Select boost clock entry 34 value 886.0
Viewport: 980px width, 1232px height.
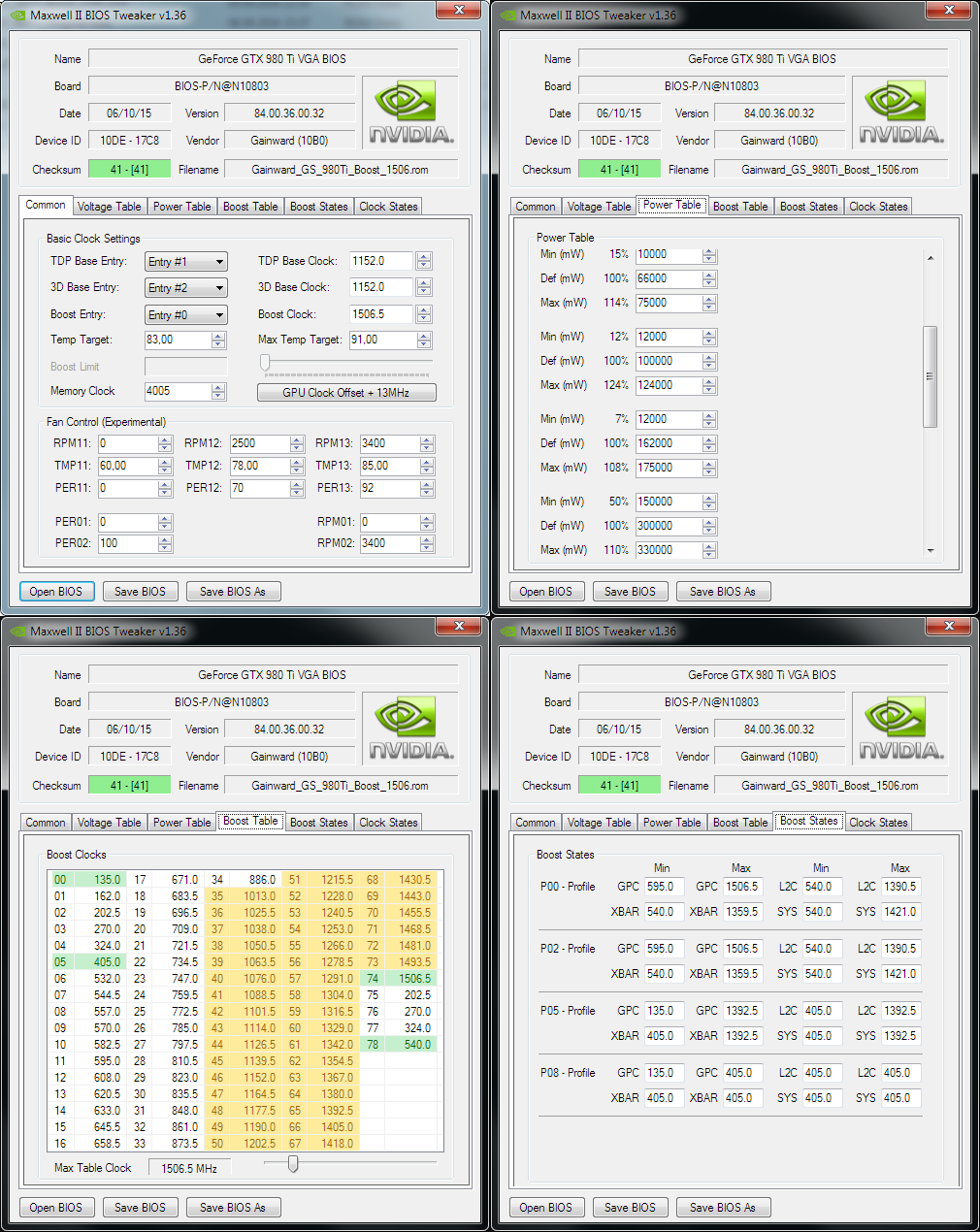[244, 880]
